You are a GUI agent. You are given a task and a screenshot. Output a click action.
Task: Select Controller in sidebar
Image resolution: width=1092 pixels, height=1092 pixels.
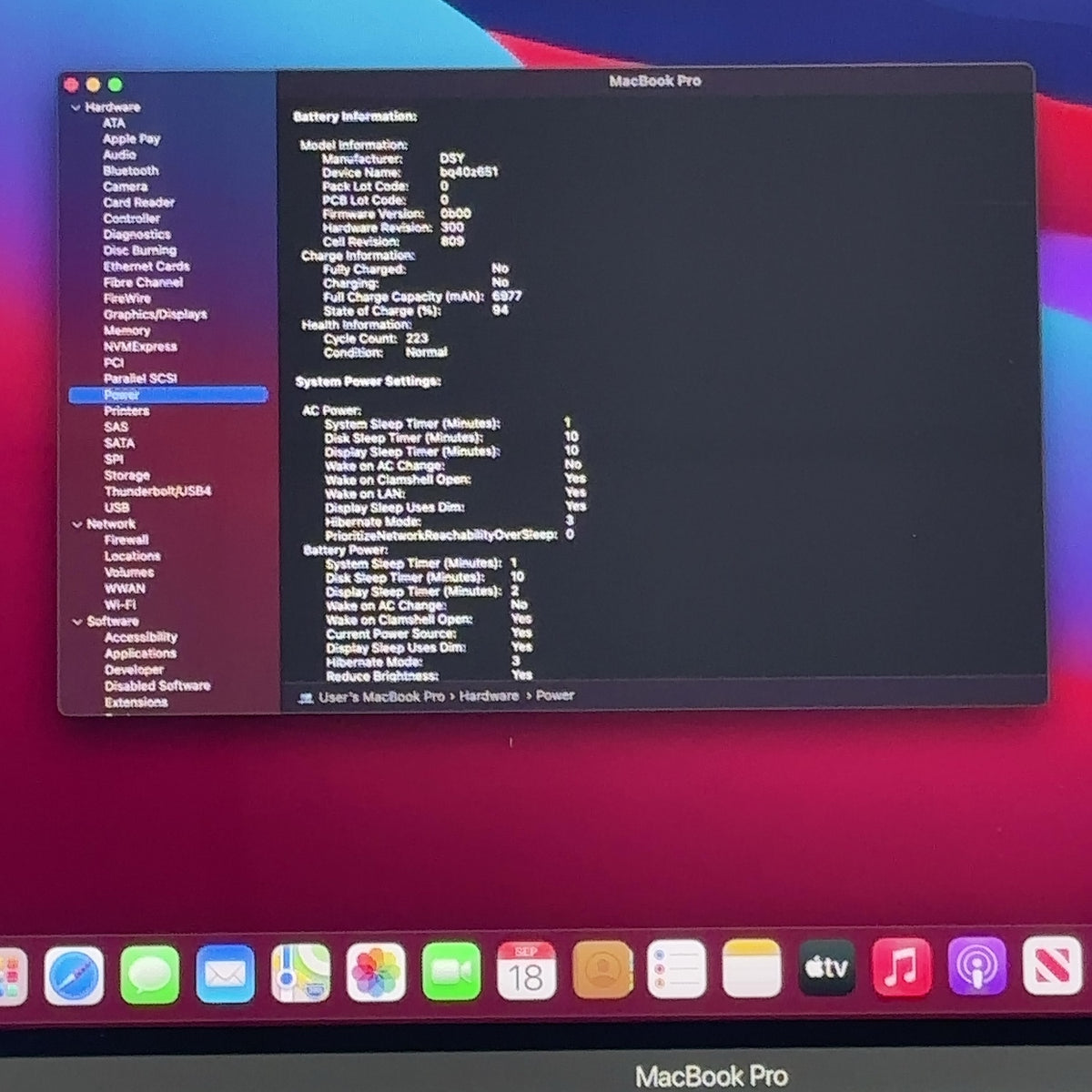coord(131,218)
